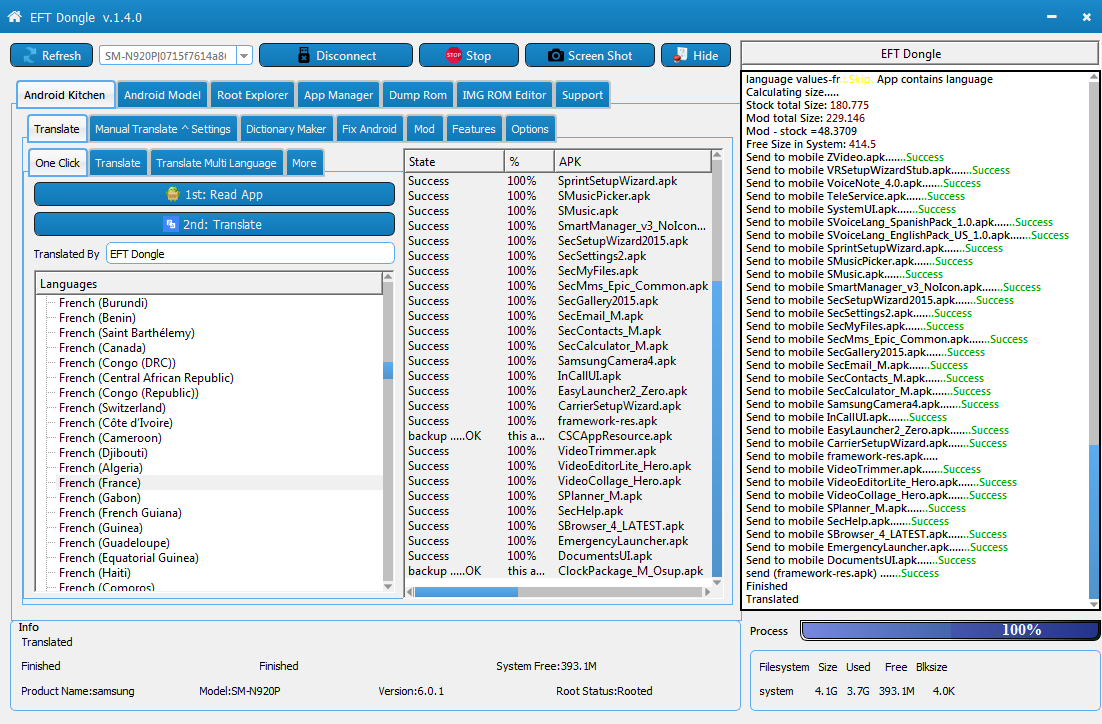Click APK table horizontal scrollbar thumb
Image resolution: width=1102 pixels, height=724 pixels.
pos(467,593)
